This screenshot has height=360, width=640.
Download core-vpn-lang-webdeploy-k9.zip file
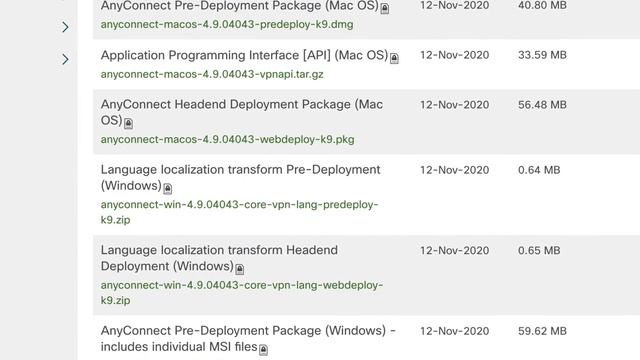click(242, 293)
